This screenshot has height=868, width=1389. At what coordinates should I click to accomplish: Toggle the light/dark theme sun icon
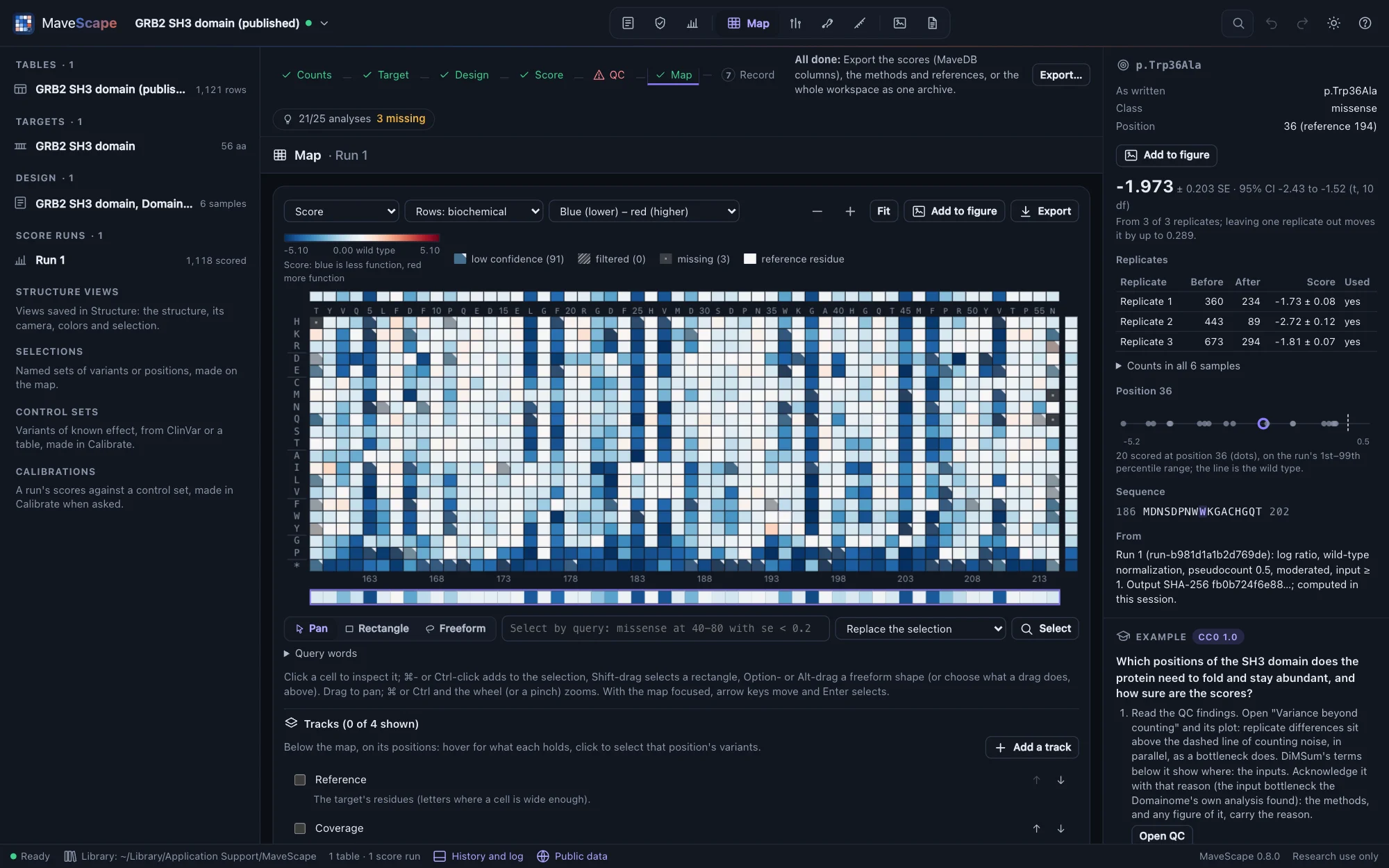coord(1333,23)
